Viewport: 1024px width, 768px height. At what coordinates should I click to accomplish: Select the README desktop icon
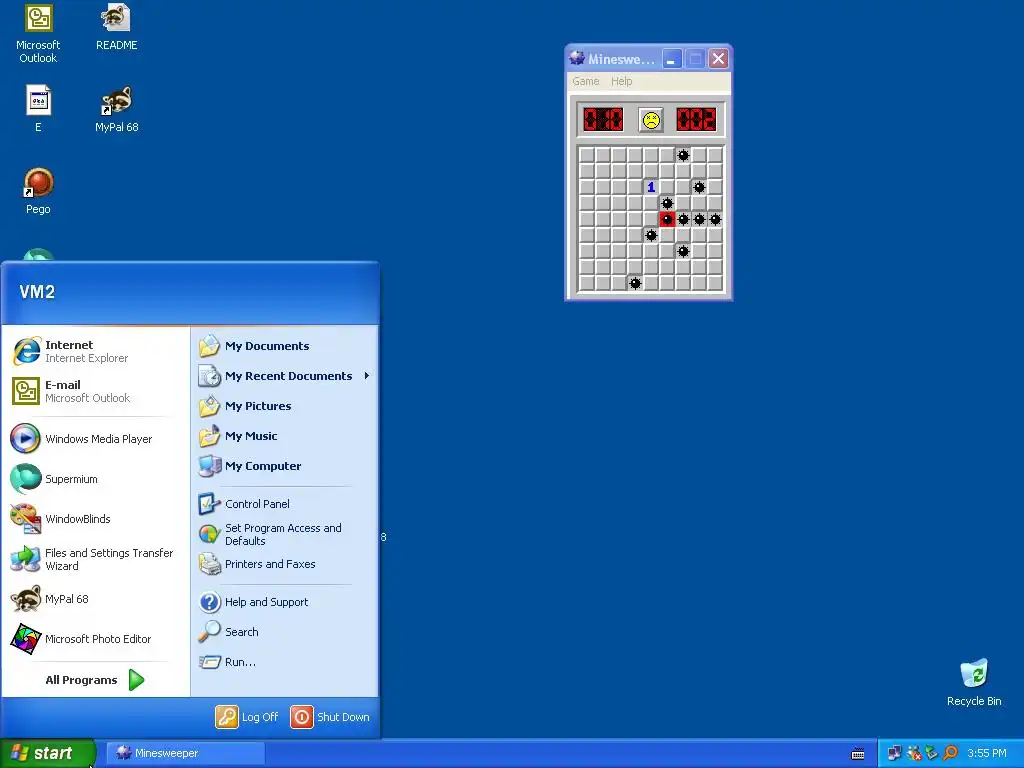(x=116, y=27)
